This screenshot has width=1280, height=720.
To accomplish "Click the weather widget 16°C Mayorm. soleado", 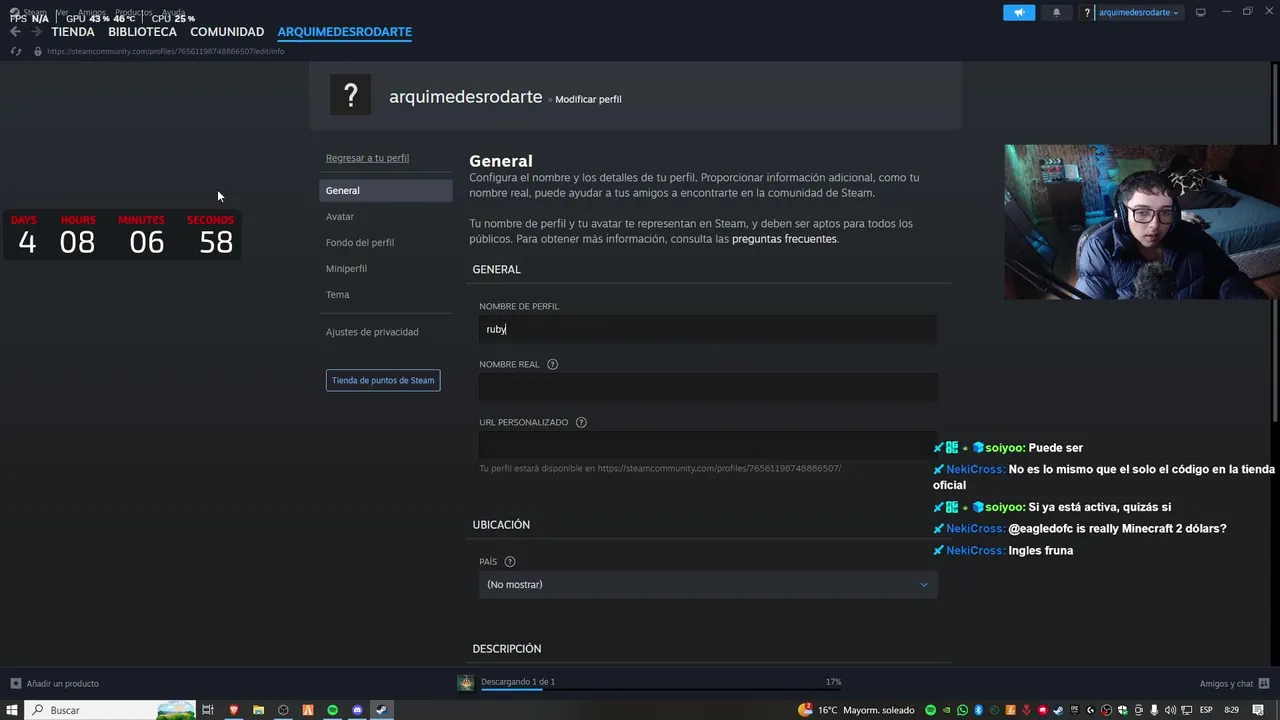I will point(857,710).
